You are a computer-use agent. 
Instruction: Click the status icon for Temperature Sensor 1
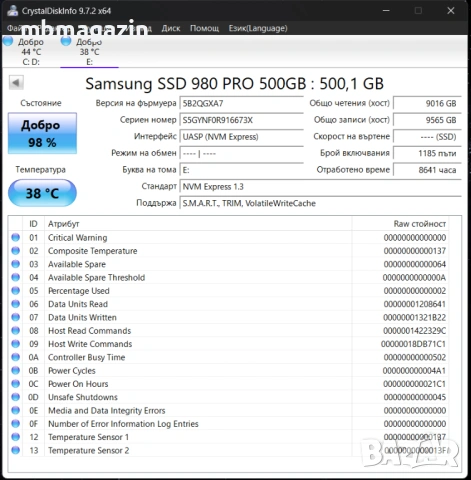click(x=15, y=437)
